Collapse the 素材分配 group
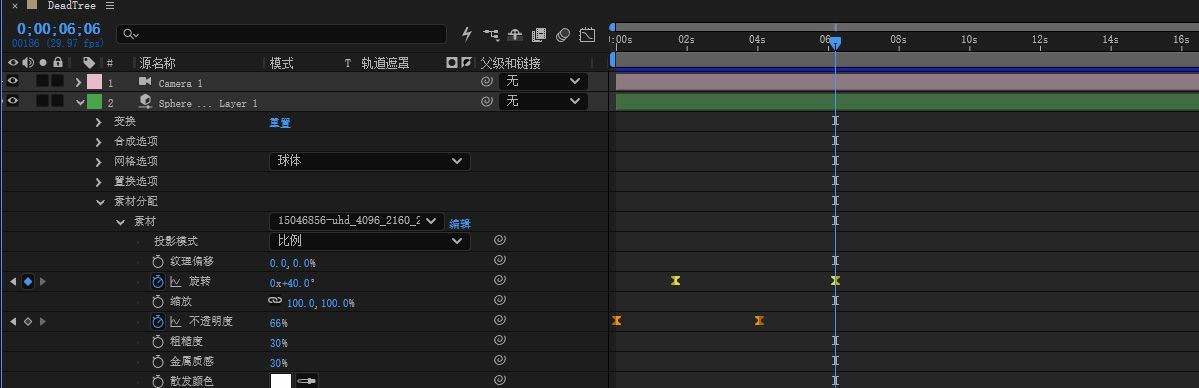Viewport: 1199px width, 388px height. tap(100, 202)
